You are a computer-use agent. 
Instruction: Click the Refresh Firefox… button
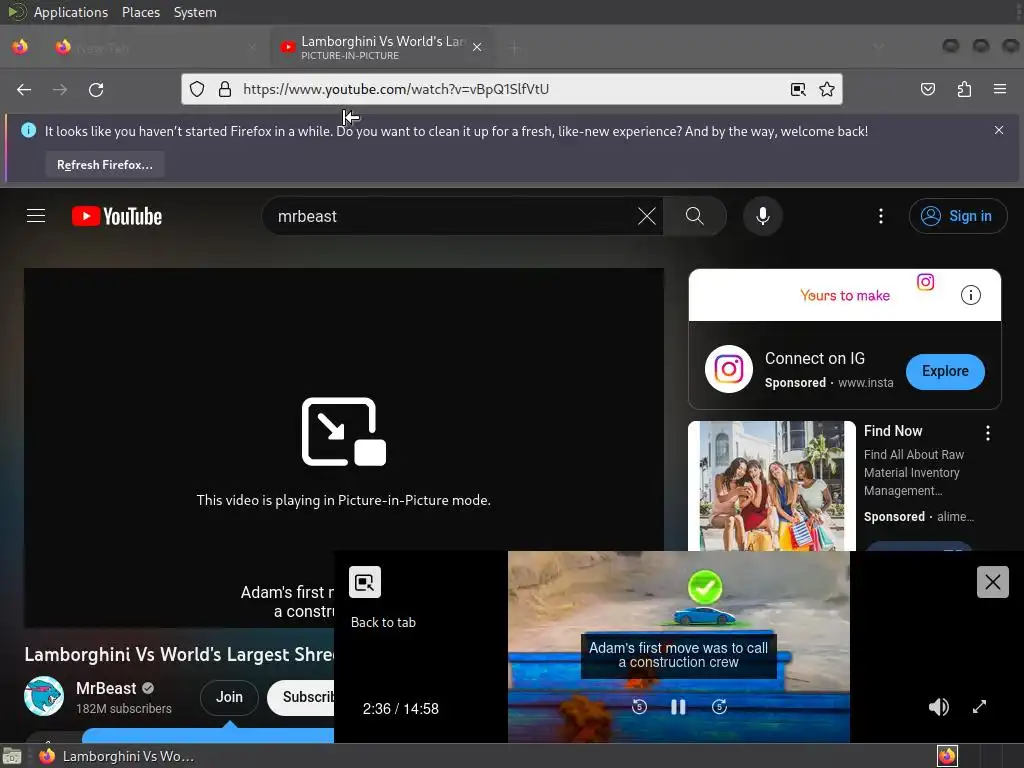tap(104, 165)
